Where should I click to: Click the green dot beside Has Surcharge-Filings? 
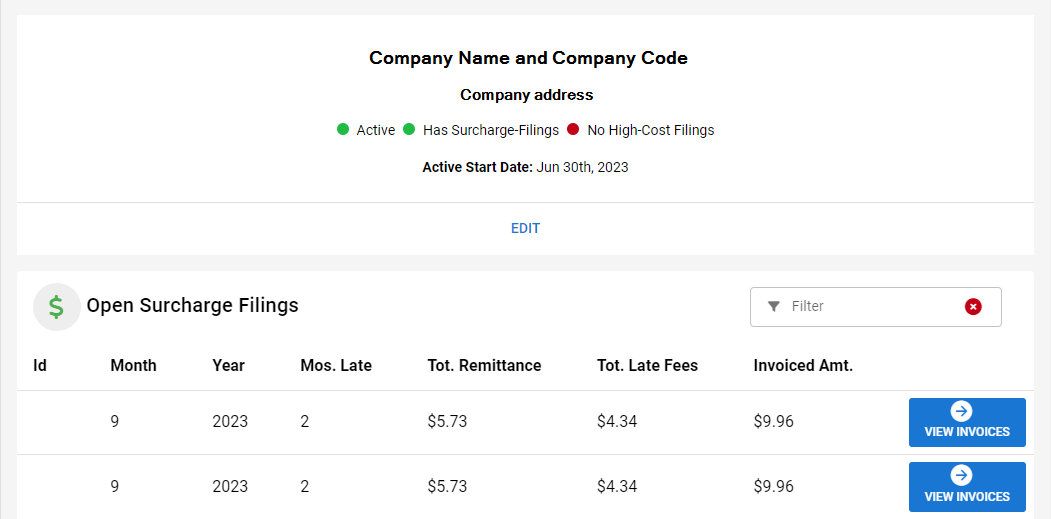[409, 129]
